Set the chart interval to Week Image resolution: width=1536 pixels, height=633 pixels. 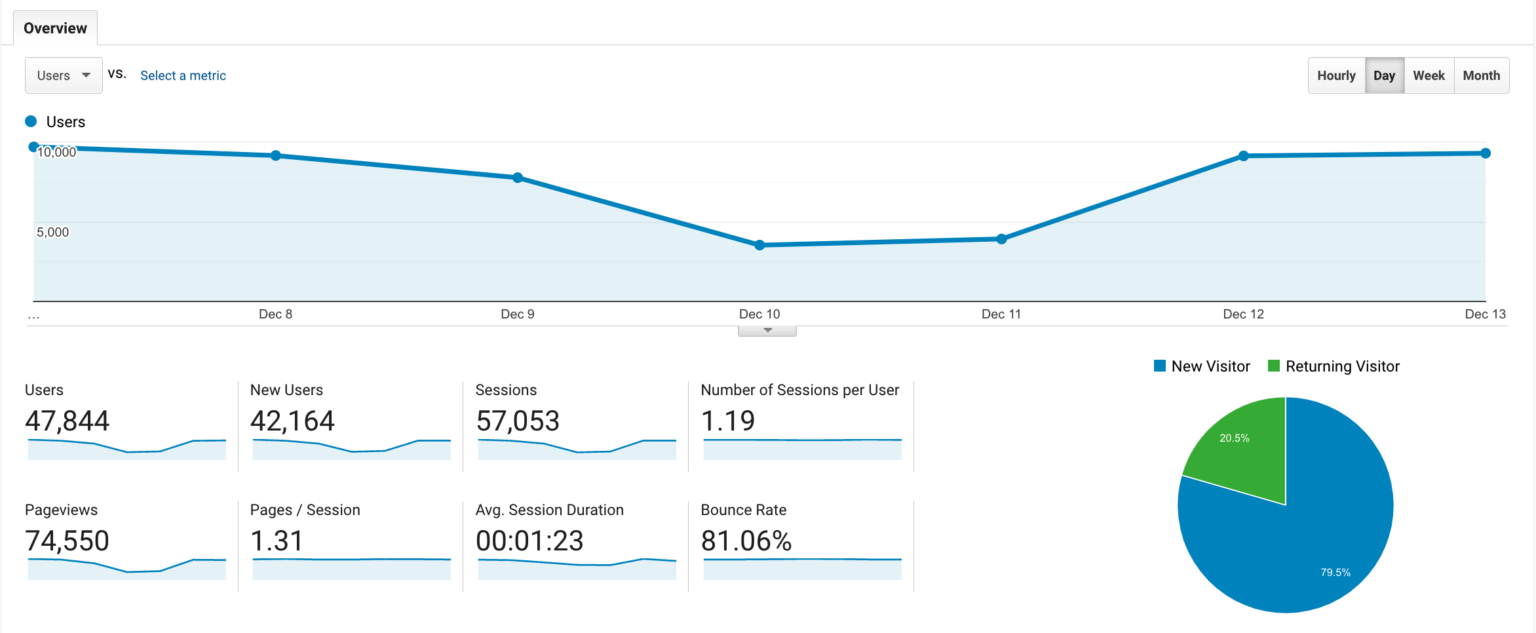pos(1428,76)
